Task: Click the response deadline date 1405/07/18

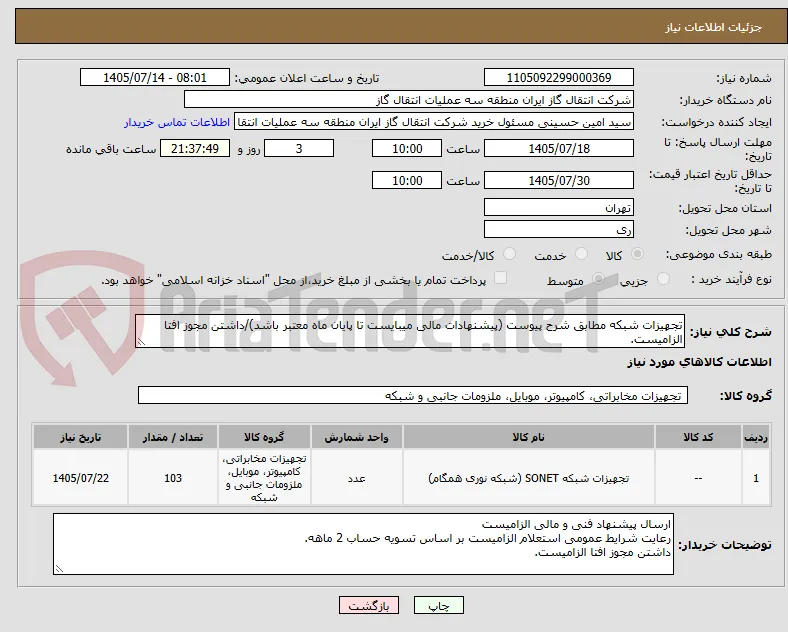Action: point(559,148)
